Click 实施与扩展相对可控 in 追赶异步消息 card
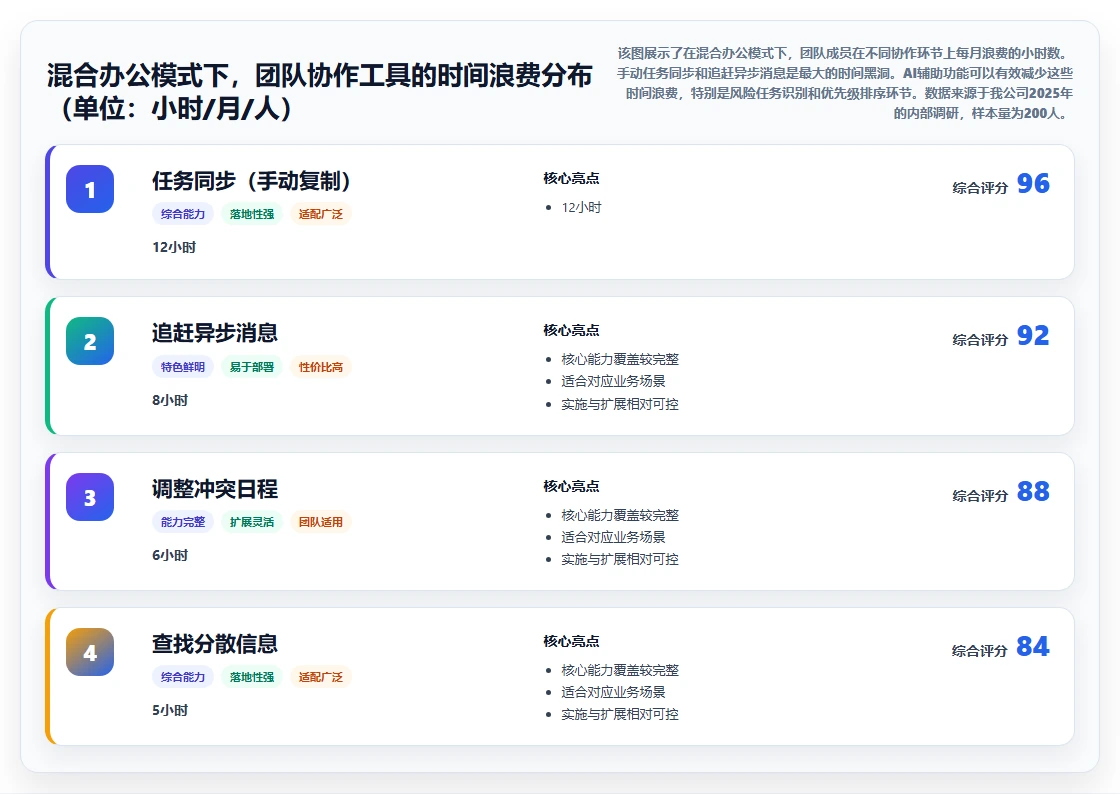 pyautogui.click(x=620, y=404)
